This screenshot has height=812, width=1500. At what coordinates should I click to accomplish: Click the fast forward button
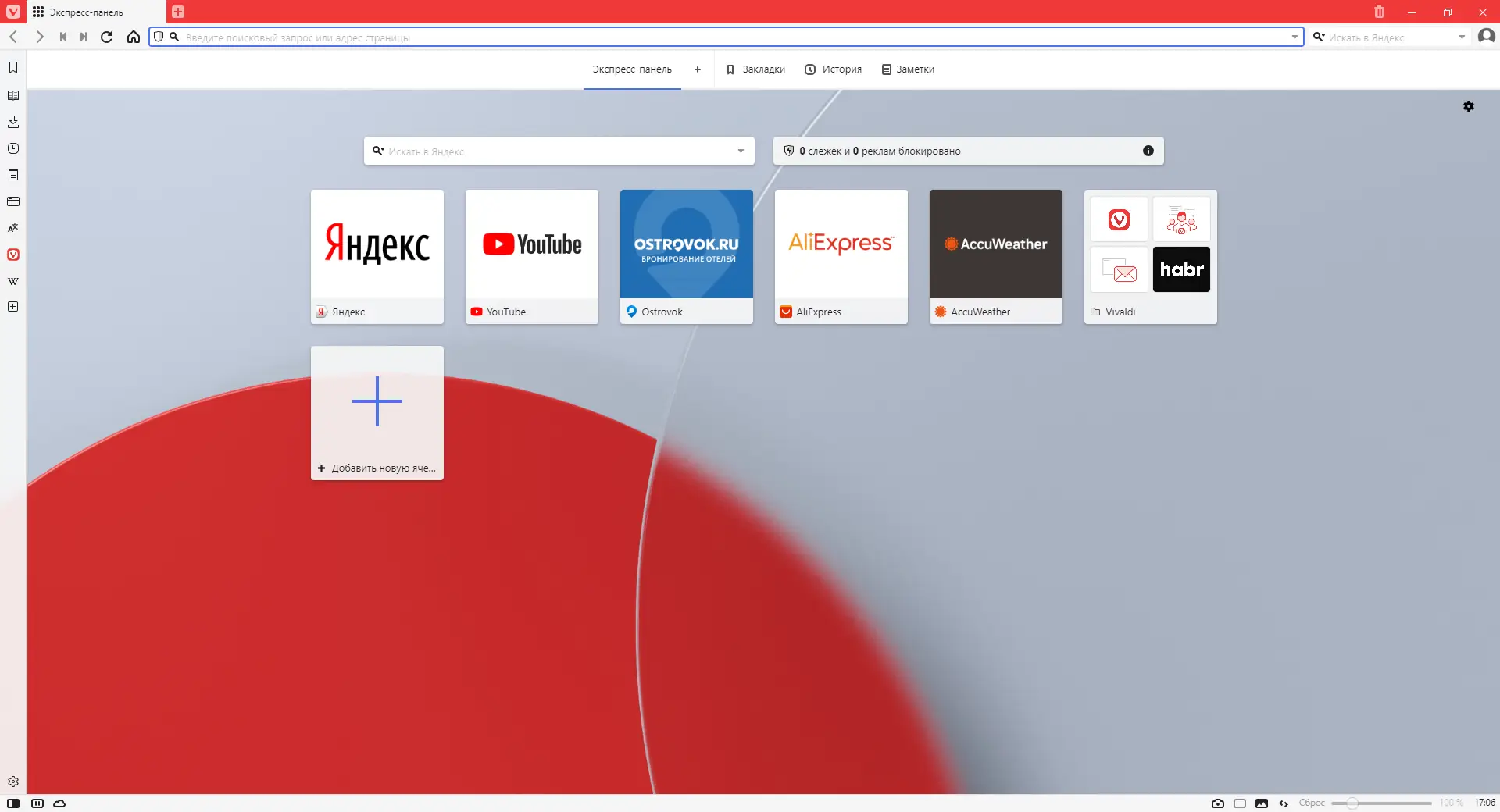coord(84,37)
